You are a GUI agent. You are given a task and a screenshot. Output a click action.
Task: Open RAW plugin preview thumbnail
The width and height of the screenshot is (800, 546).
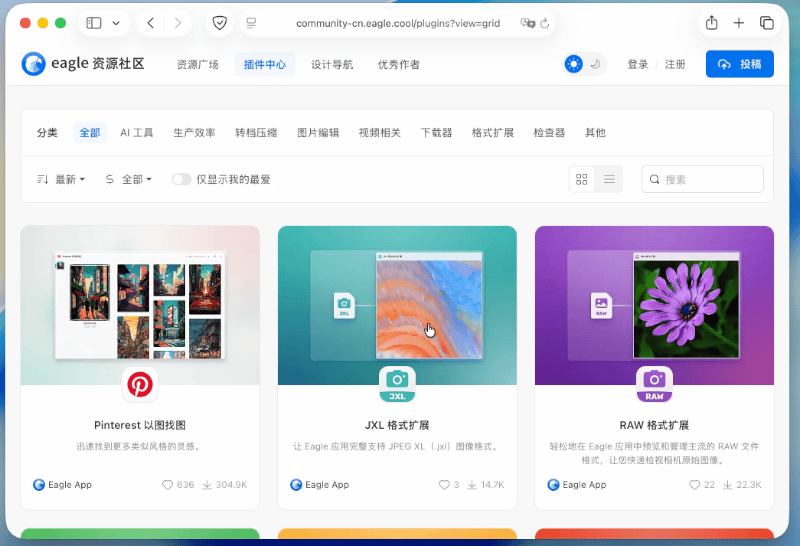click(655, 305)
